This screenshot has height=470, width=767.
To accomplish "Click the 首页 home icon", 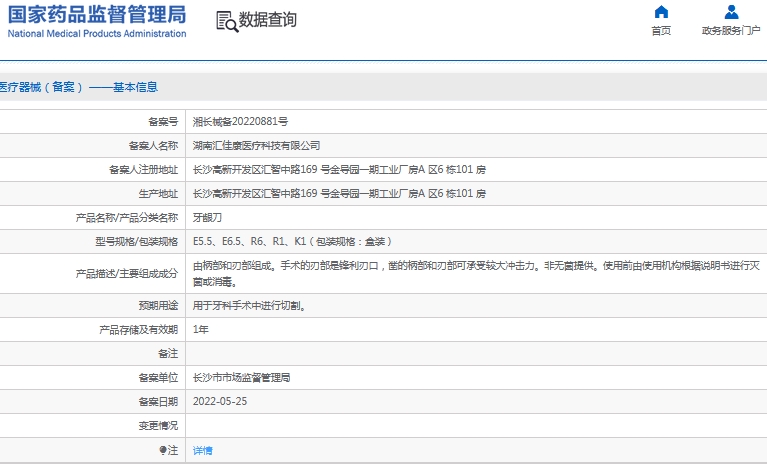I will click(661, 11).
